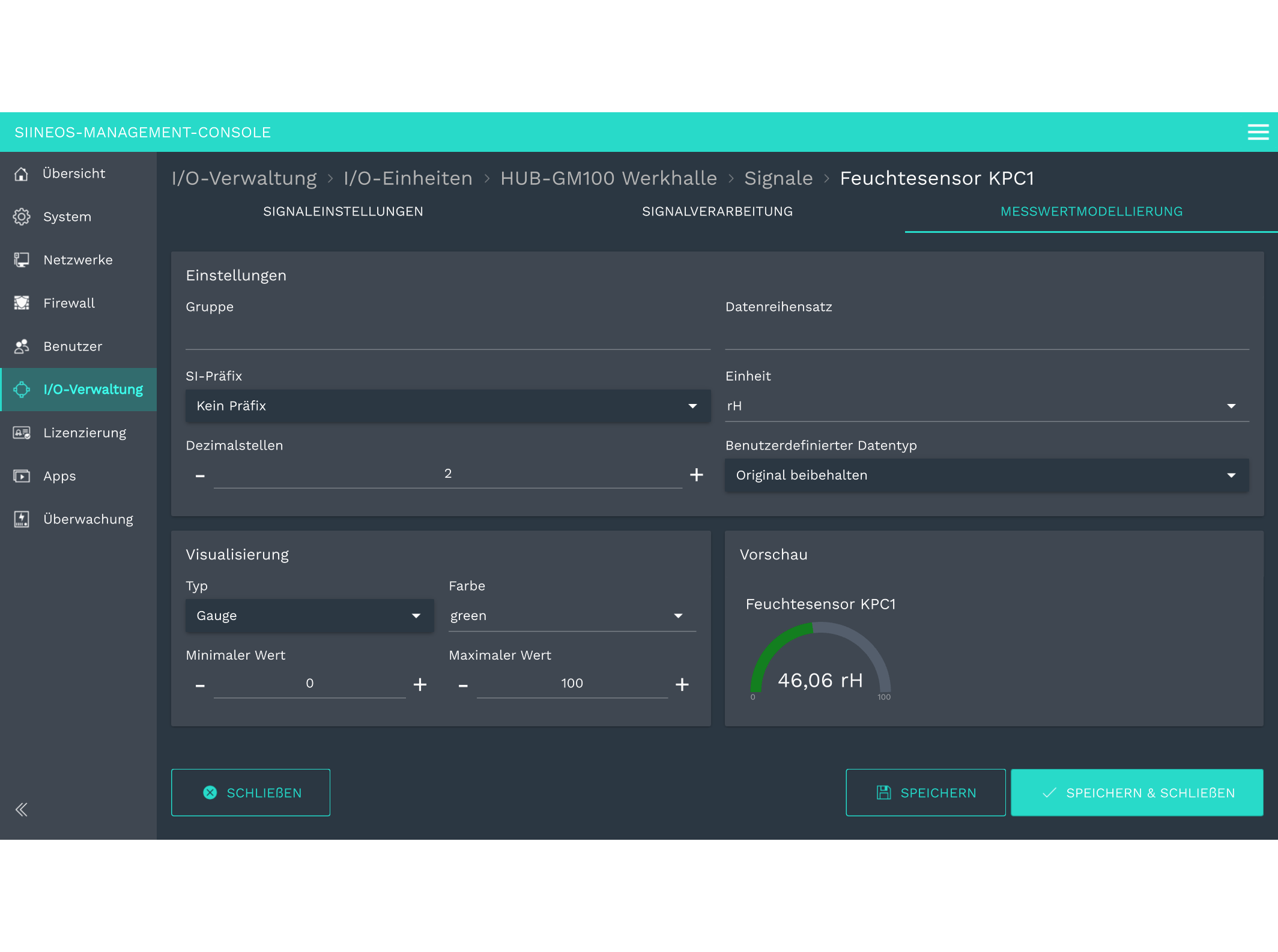The height and width of the screenshot is (952, 1278).
Task: Open Benutzer in the sidebar
Action: 78,346
